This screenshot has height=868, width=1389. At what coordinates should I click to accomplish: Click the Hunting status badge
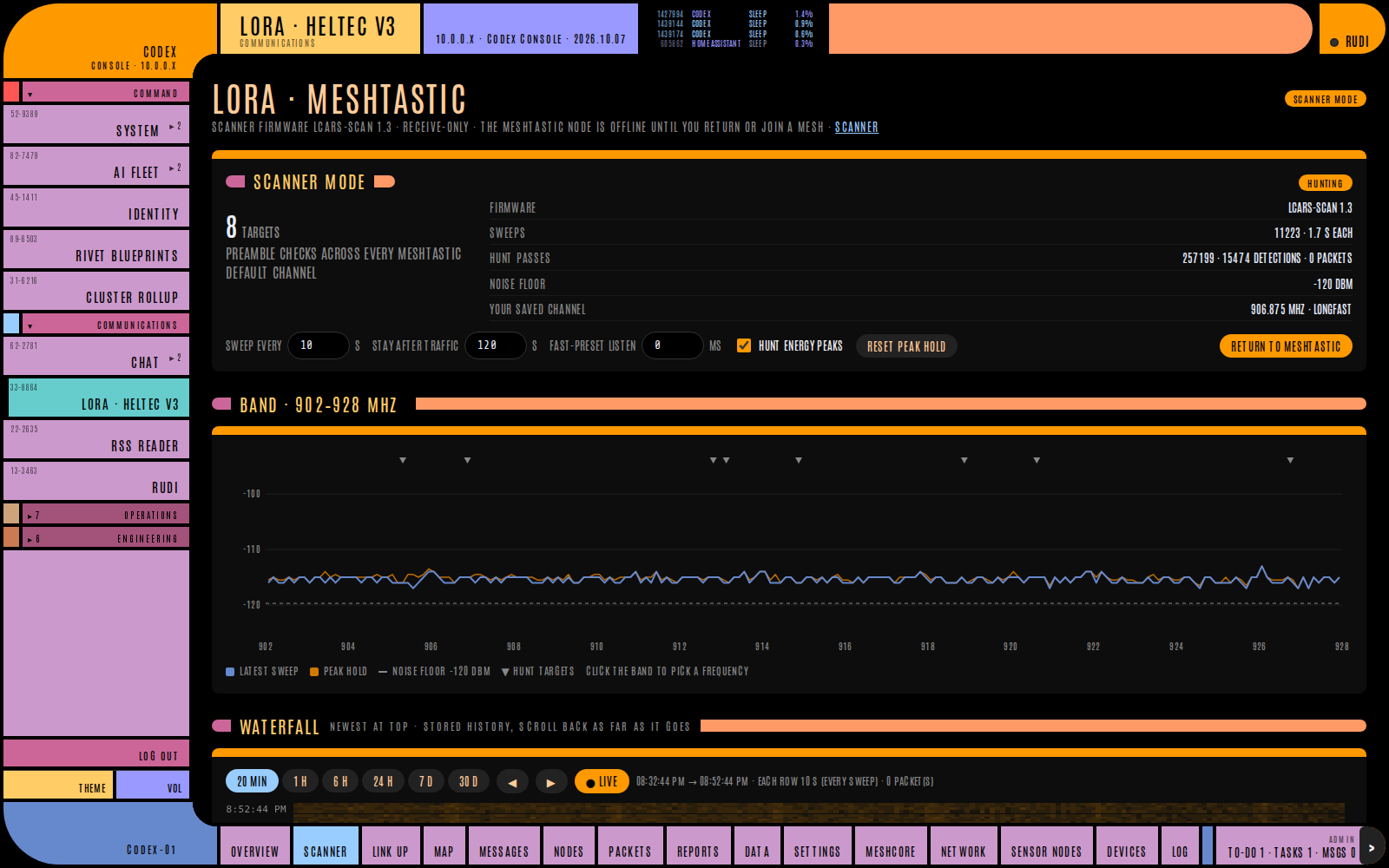[1326, 183]
